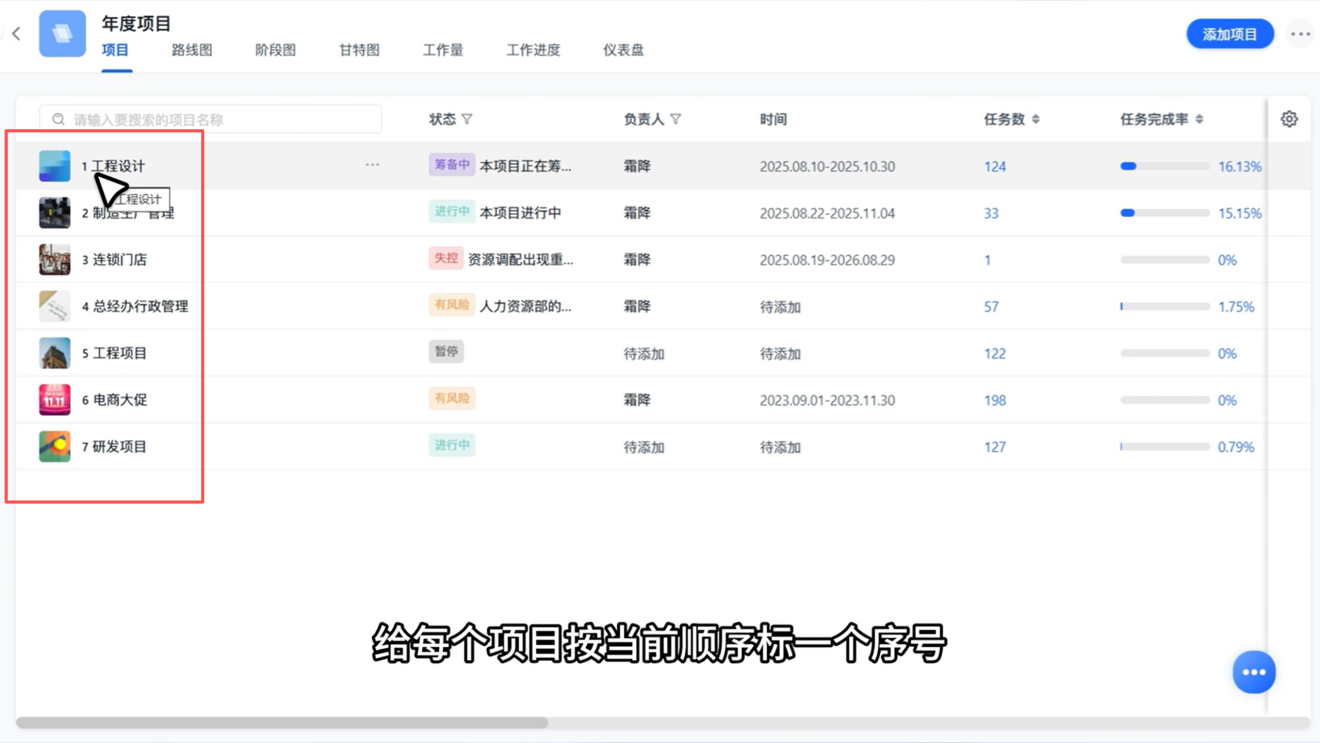The height and width of the screenshot is (743, 1320).
Task: Open project 6 电商大促
Action: pyautogui.click(x=114, y=399)
